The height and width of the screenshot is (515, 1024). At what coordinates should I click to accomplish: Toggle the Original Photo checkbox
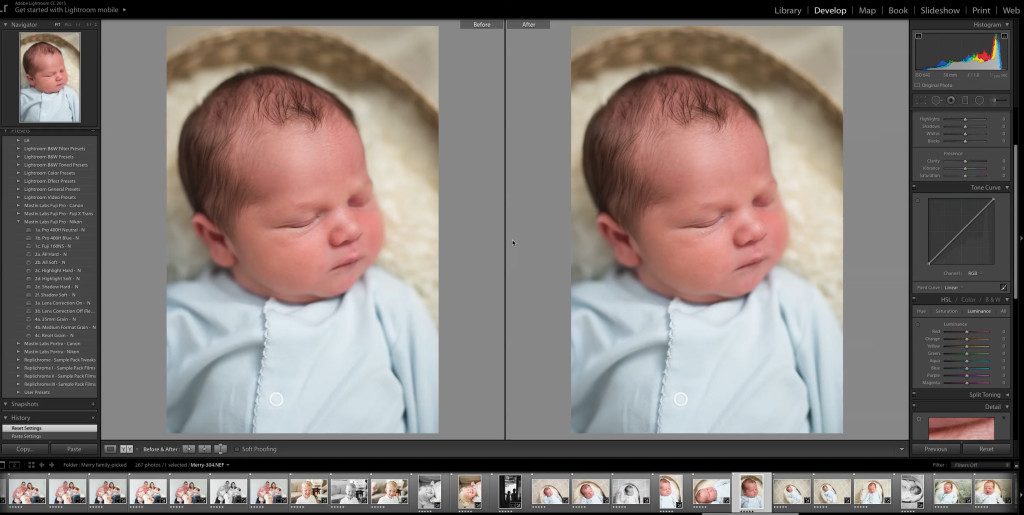tap(918, 85)
